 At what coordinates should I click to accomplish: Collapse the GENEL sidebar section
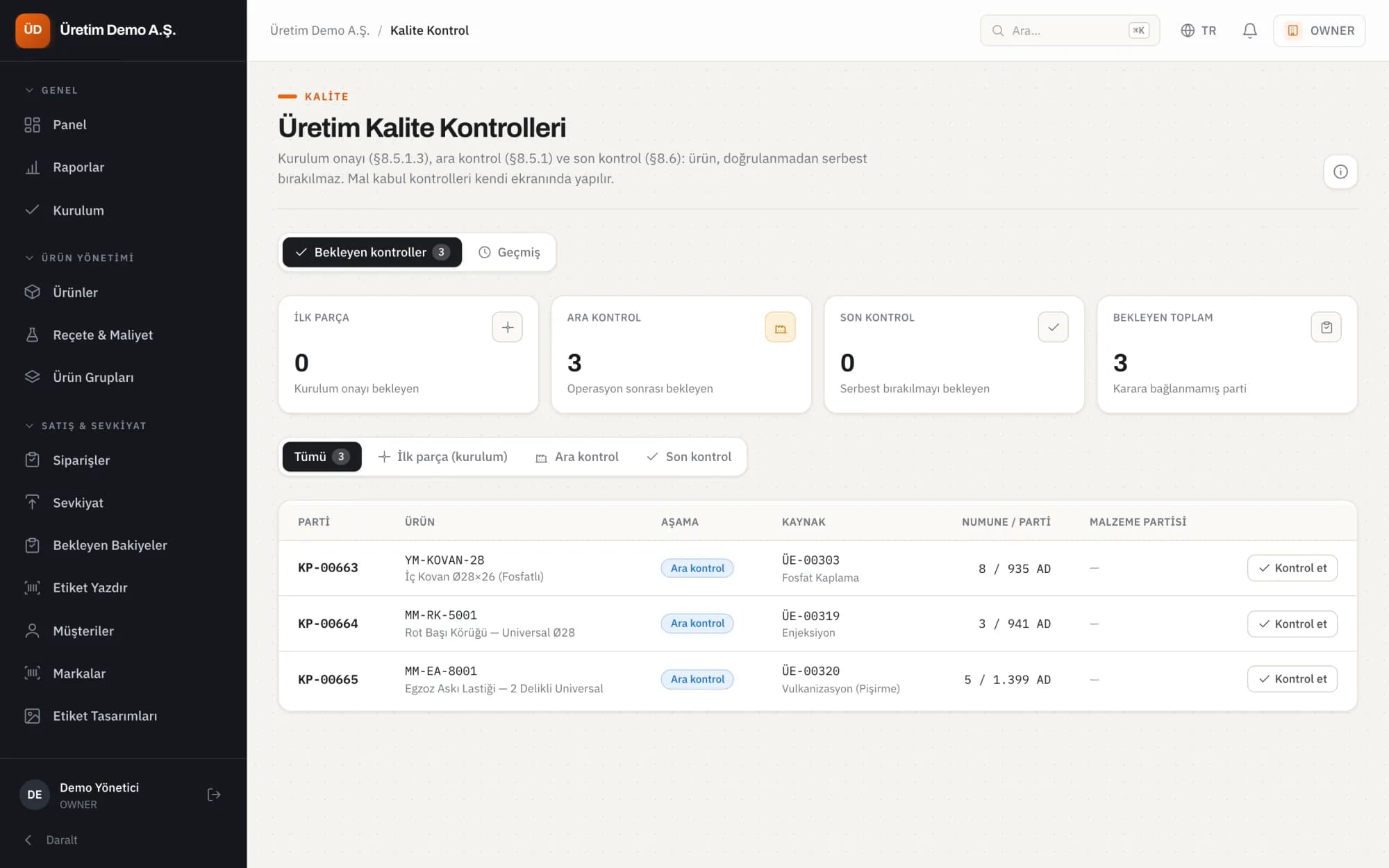coord(51,90)
